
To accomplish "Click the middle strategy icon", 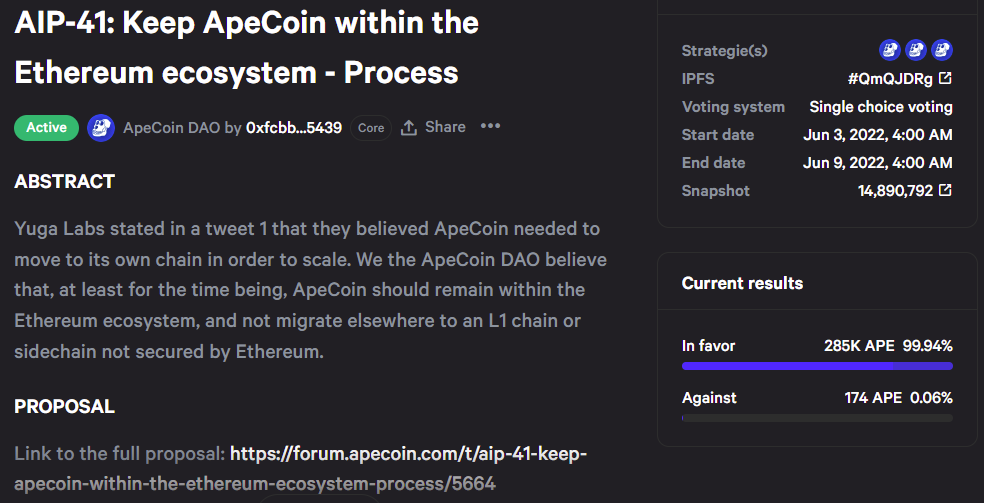I will (x=916, y=50).
